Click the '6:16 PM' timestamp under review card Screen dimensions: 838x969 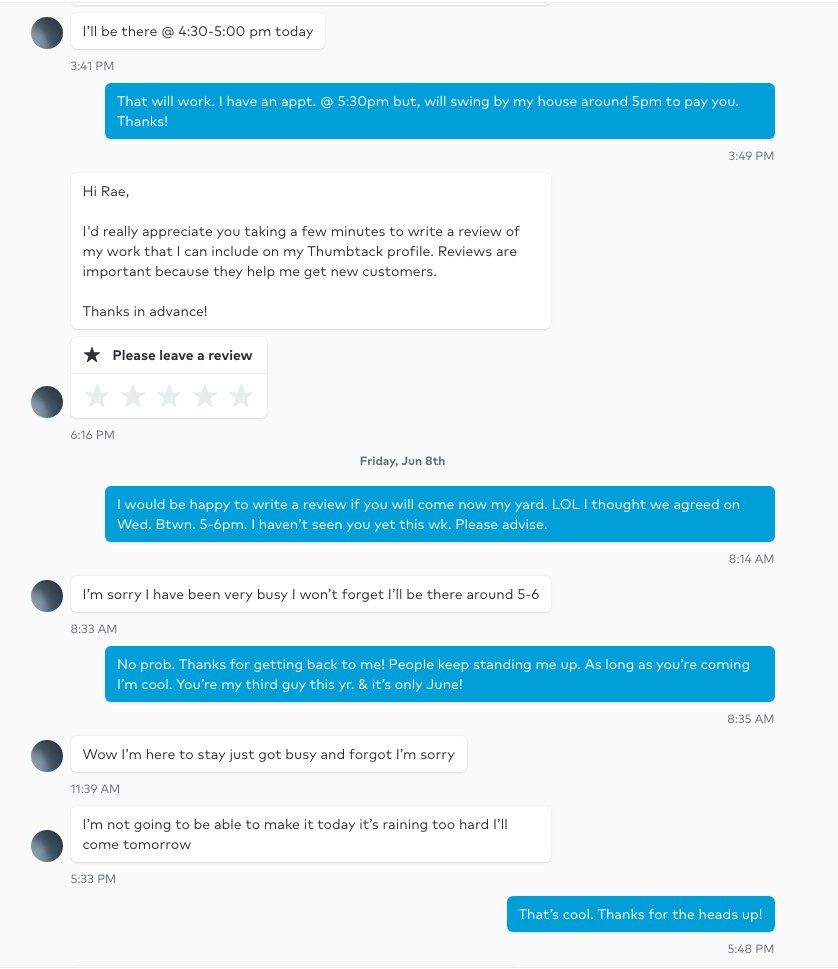click(x=92, y=435)
